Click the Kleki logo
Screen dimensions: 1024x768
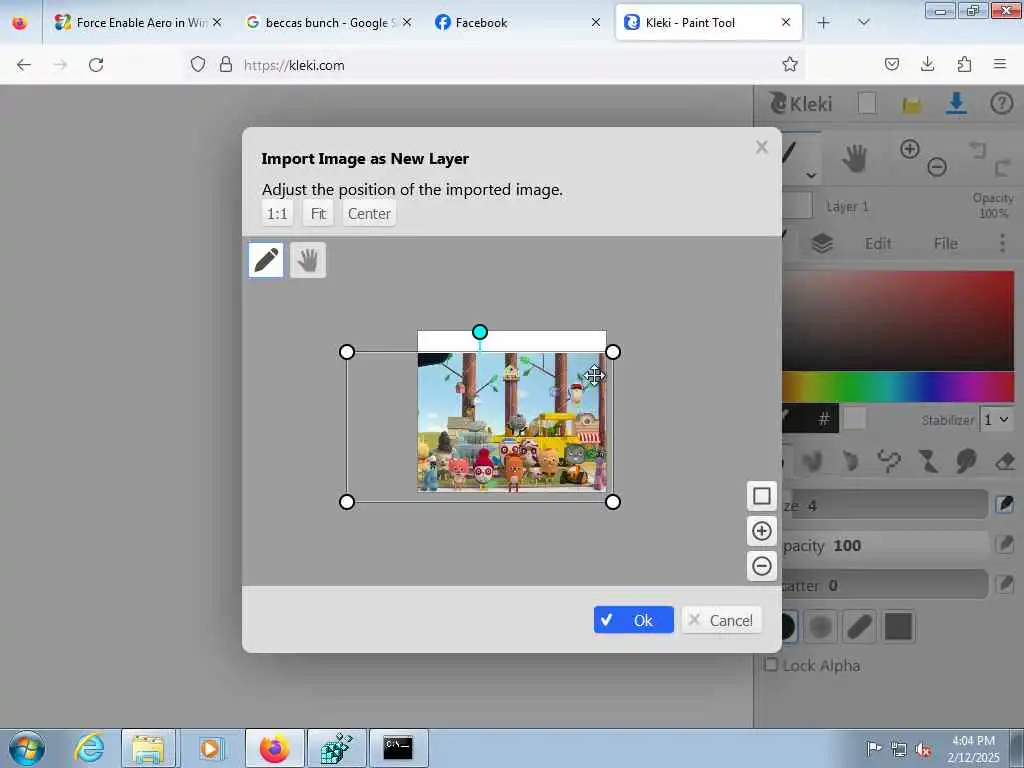pyautogui.click(x=801, y=104)
